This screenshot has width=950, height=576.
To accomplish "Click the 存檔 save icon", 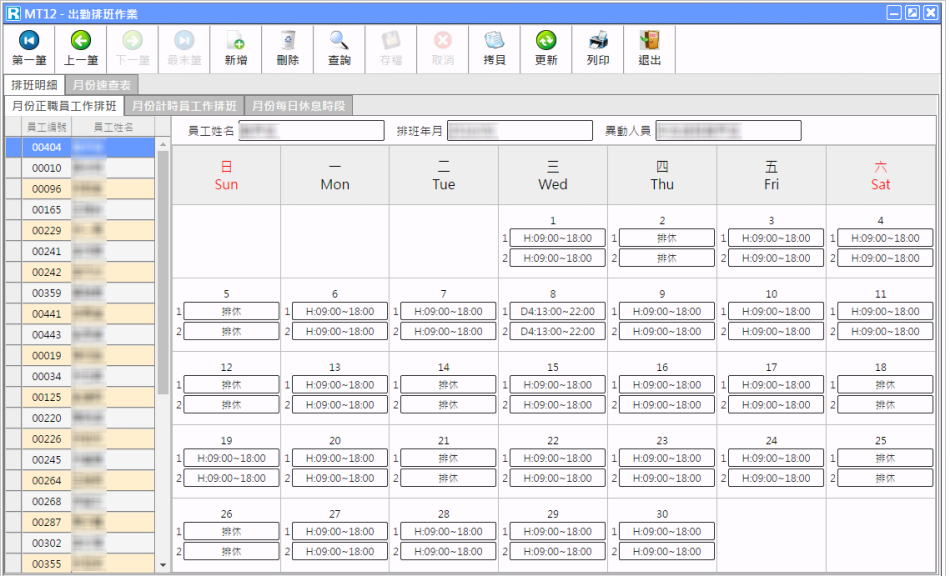I will 391,41.
